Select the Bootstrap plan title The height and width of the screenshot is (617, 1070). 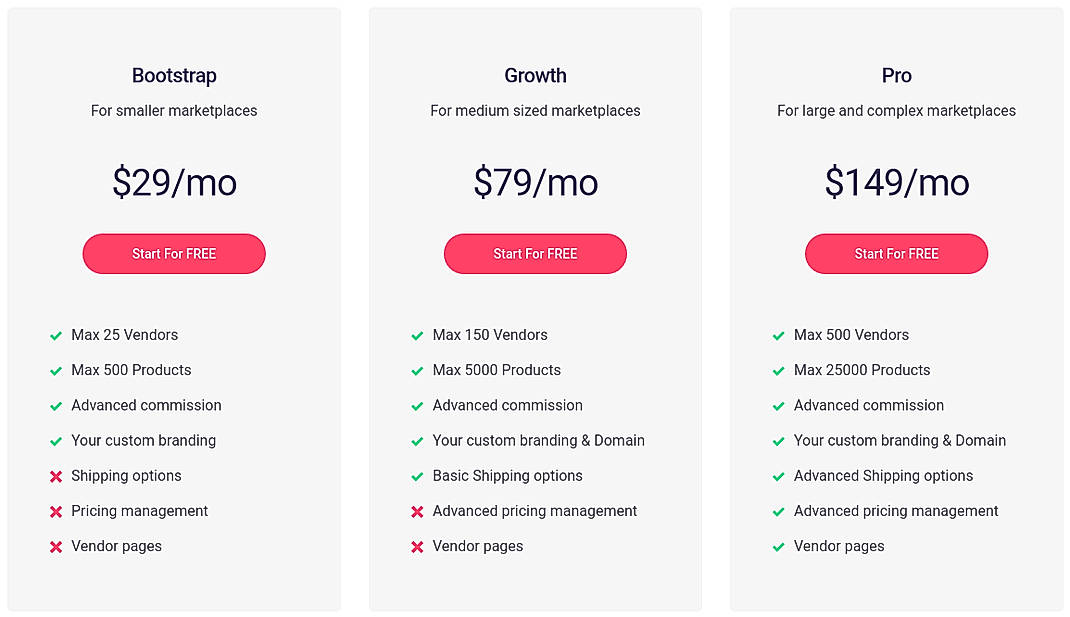click(174, 75)
